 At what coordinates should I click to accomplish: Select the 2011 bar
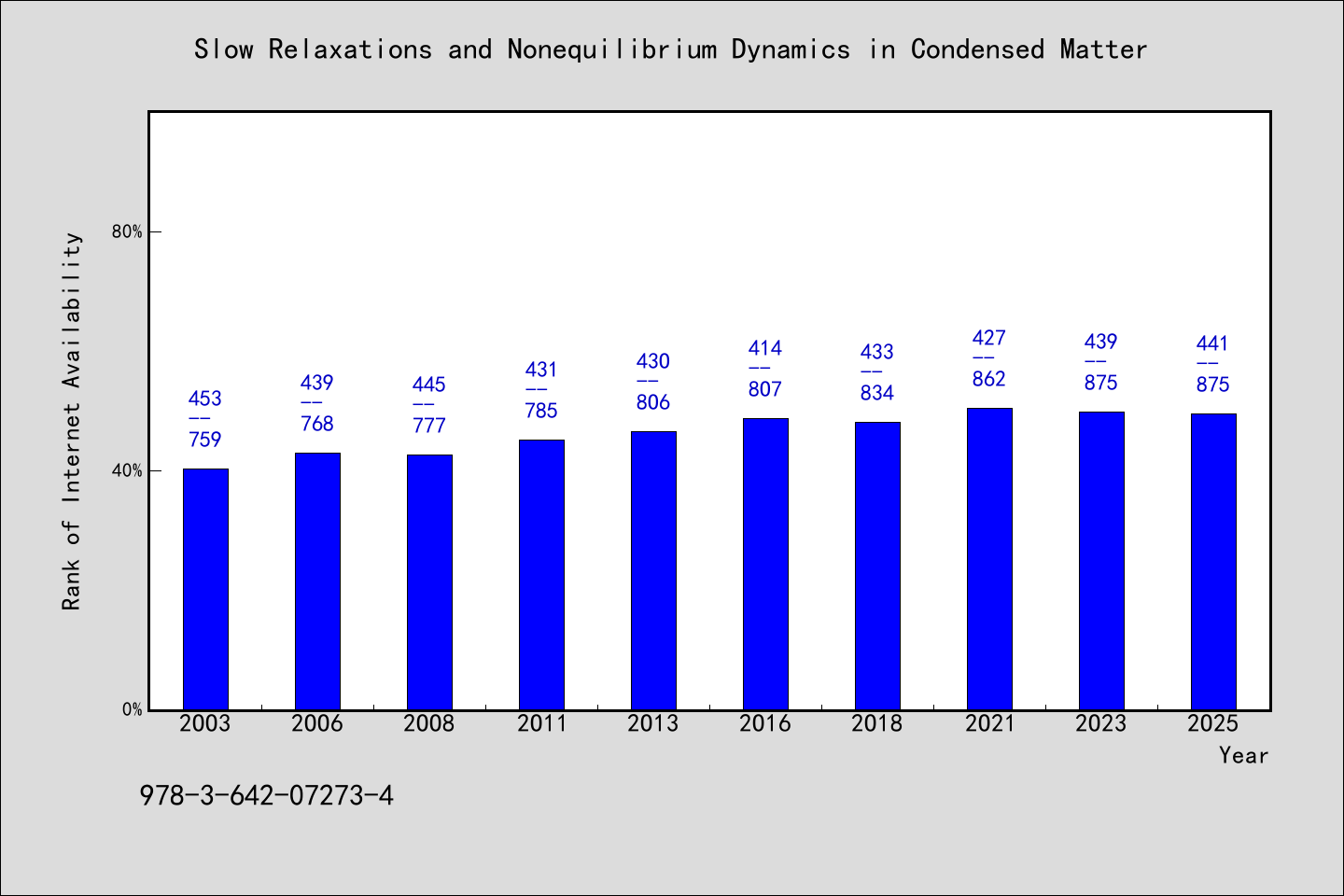[x=541, y=575]
